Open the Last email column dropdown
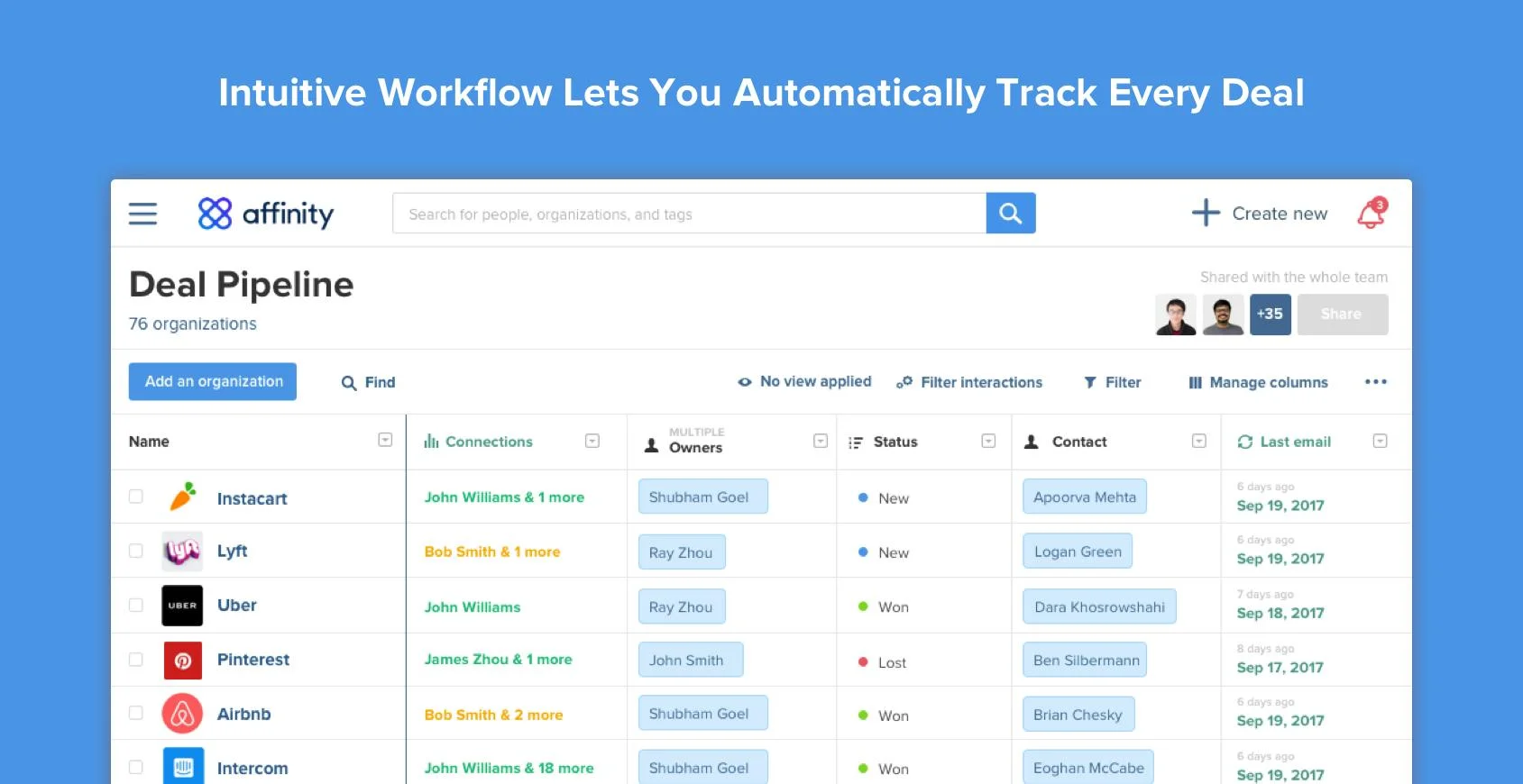 pyautogui.click(x=1380, y=441)
